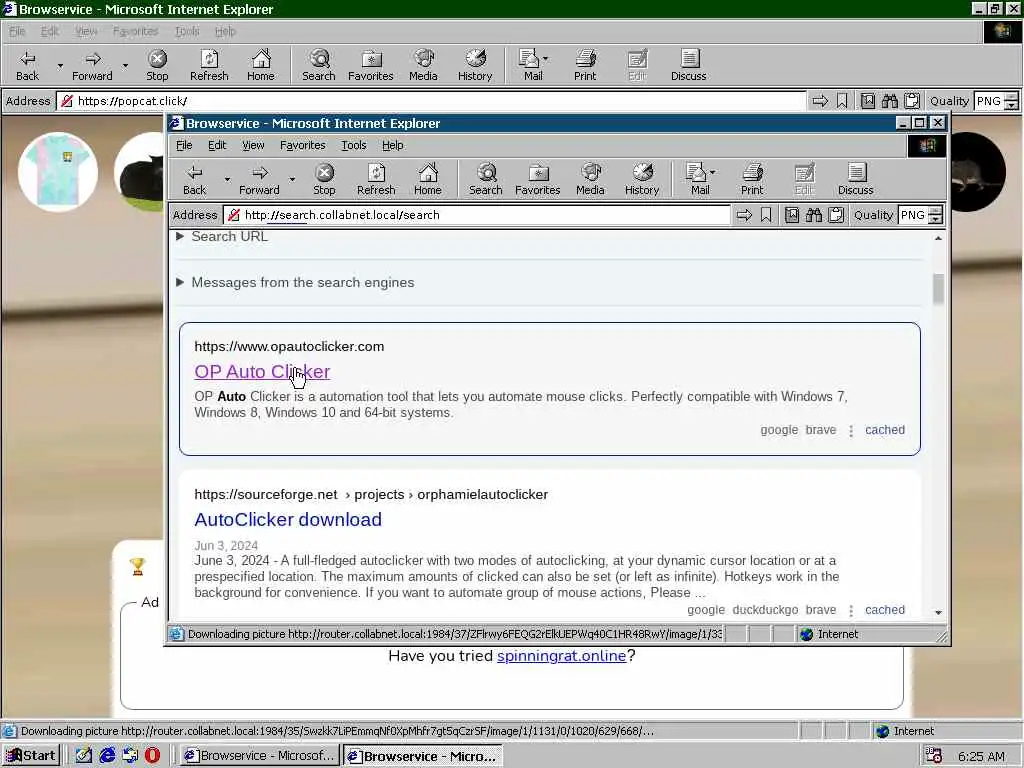Click Internet Explorer quick launch icon on taskbar
Viewport: 1024px width, 768px height.
point(107,756)
